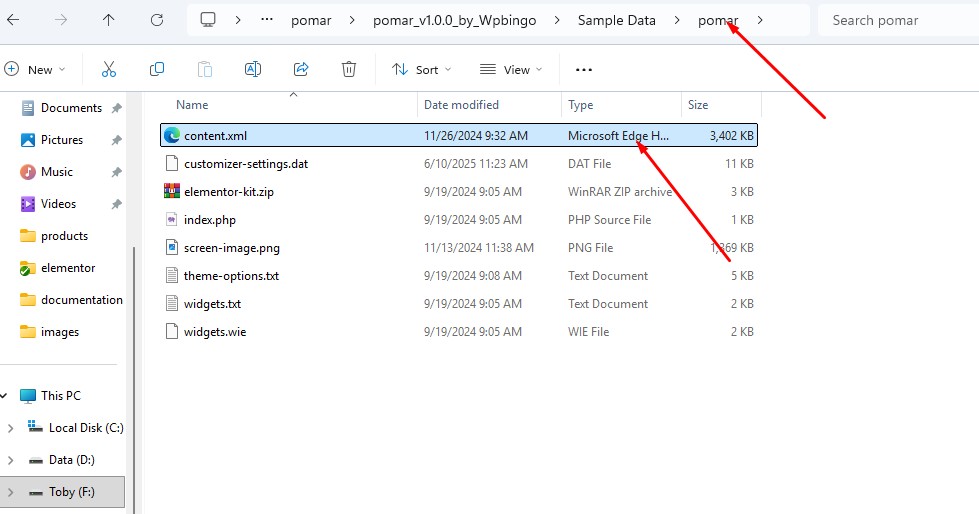The width and height of the screenshot is (979, 514).
Task: Navigate back with the left arrow
Action: click(x=13, y=20)
